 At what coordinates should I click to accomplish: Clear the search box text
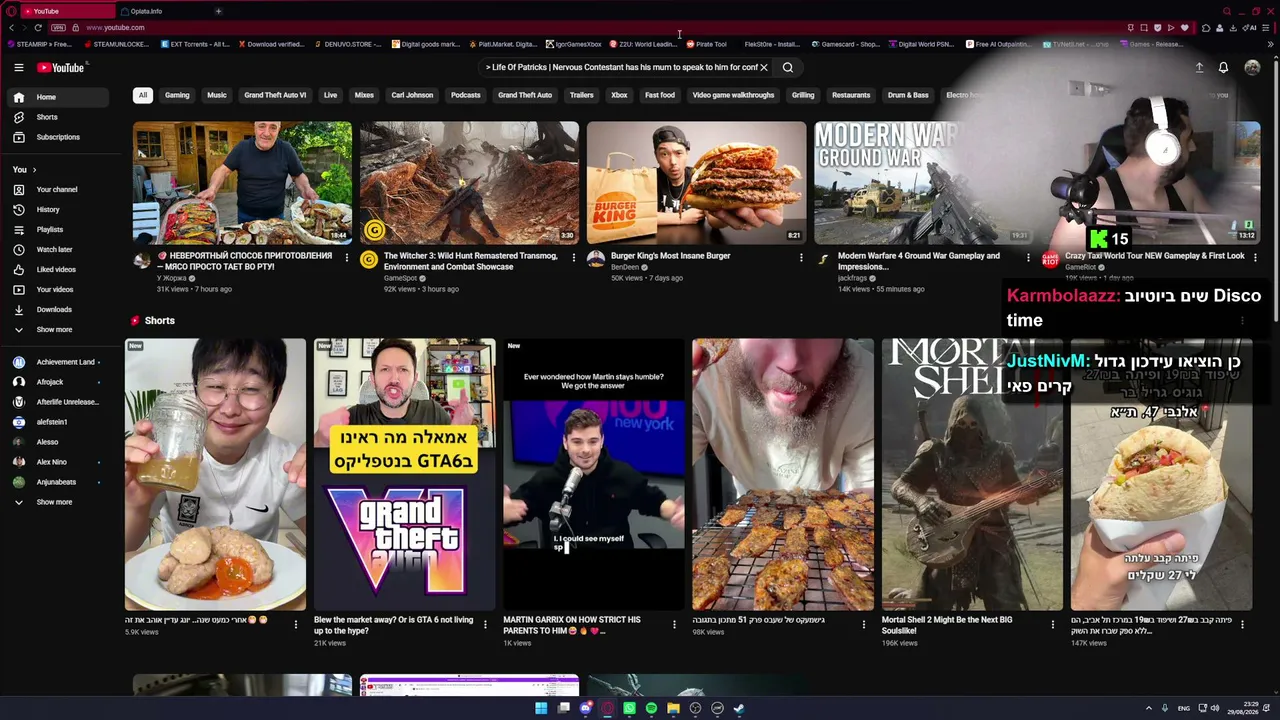pyautogui.click(x=763, y=67)
